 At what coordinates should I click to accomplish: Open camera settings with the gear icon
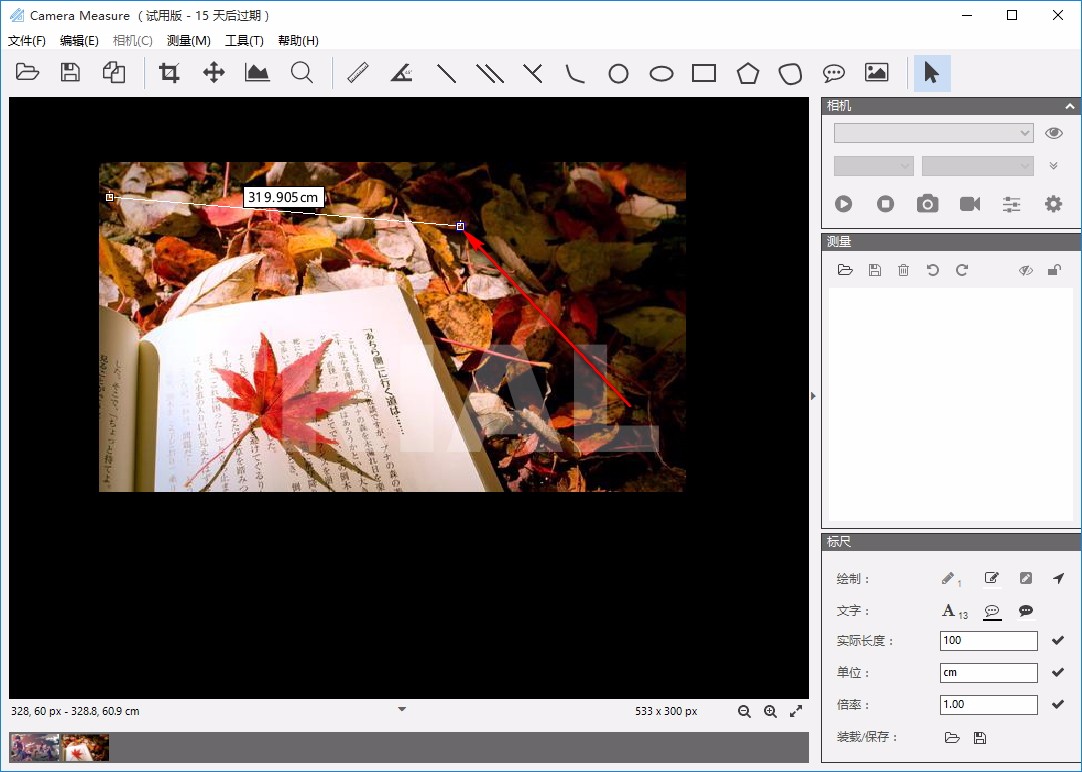point(1053,203)
